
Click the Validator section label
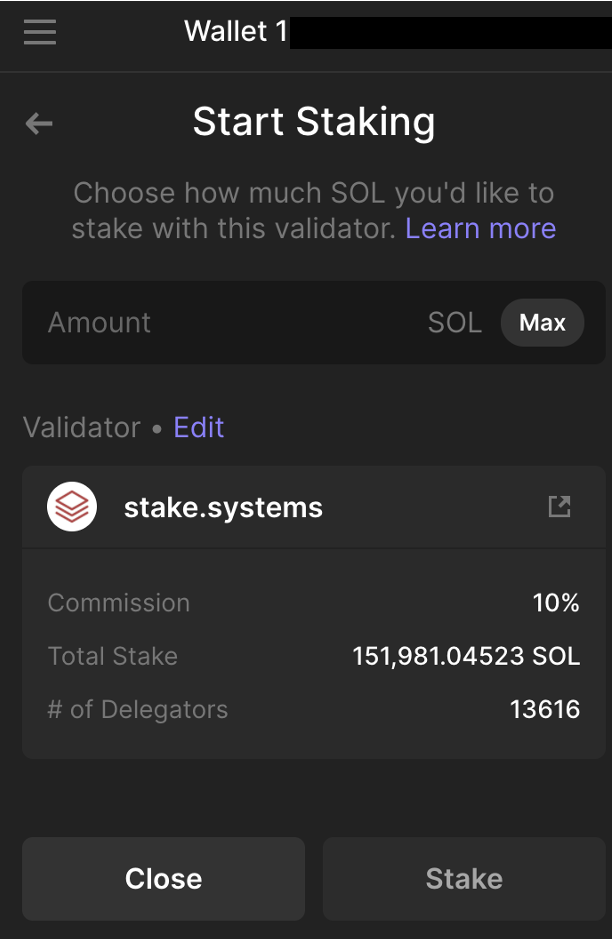82,427
